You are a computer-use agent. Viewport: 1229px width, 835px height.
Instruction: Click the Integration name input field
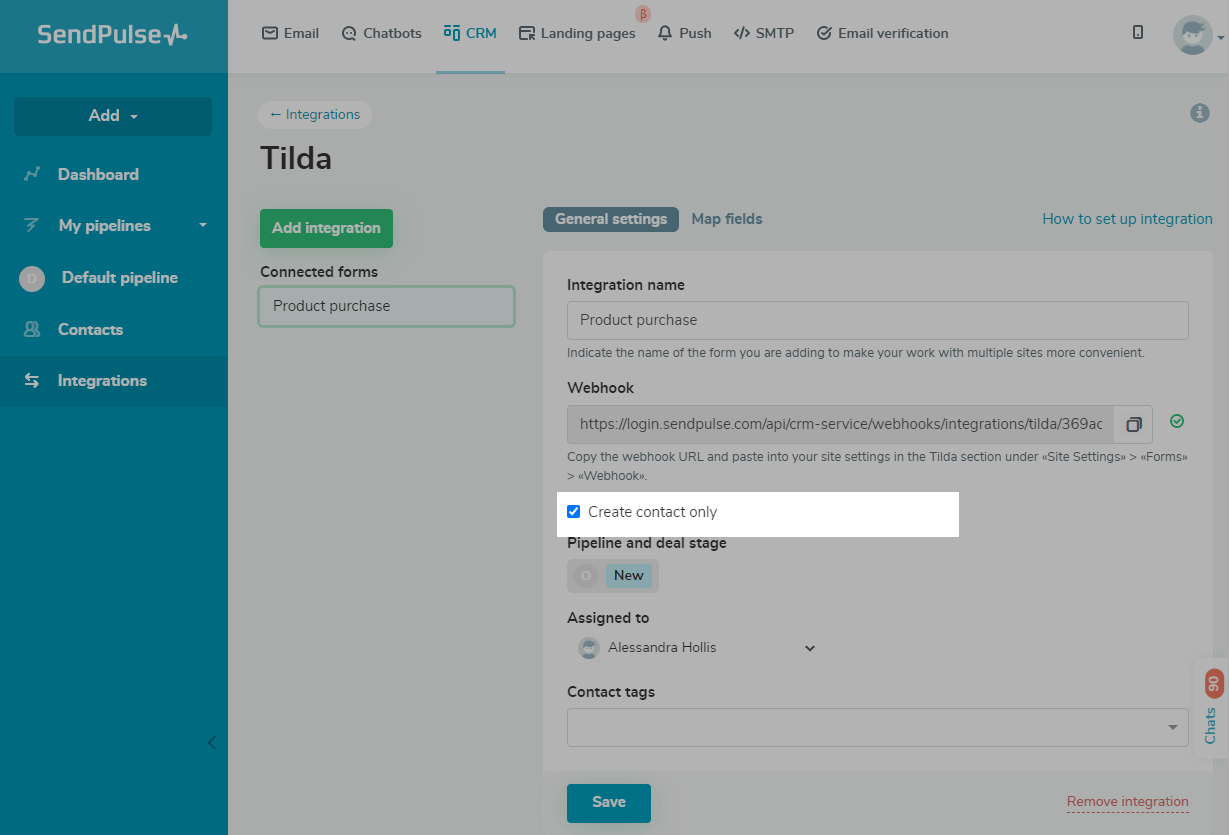tap(877, 320)
